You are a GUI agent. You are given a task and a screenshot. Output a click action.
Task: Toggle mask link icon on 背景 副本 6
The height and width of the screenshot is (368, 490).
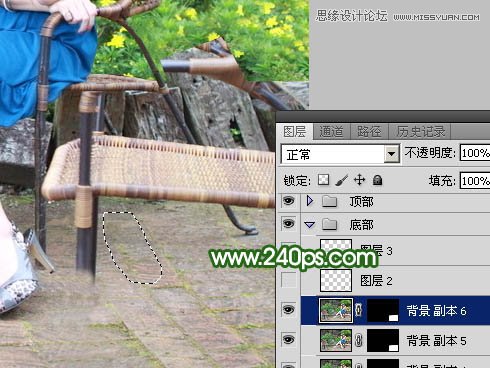(359, 310)
